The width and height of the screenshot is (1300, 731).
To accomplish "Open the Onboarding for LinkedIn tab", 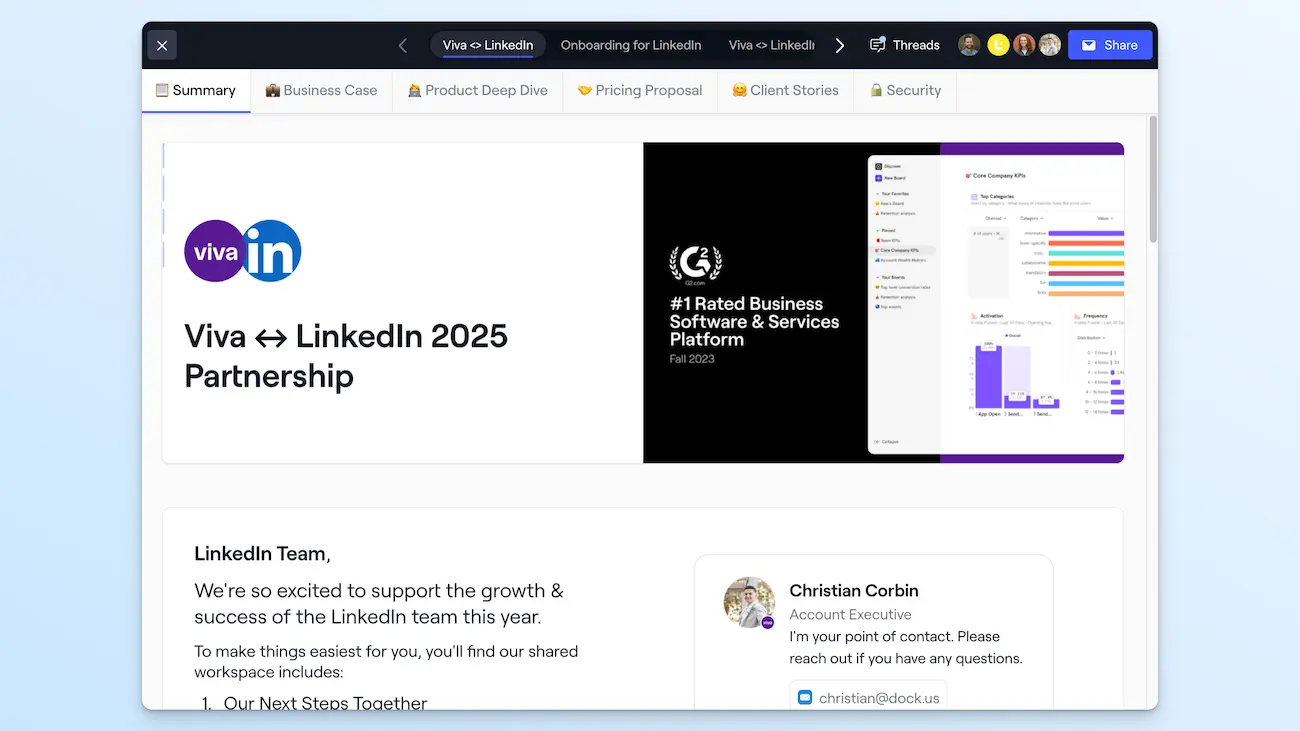I will click(x=631, y=45).
